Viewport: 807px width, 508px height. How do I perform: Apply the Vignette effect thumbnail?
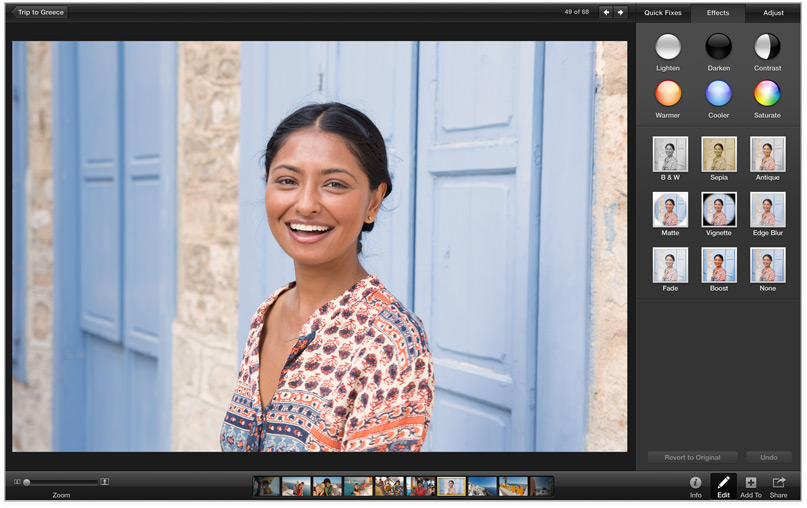(718, 210)
